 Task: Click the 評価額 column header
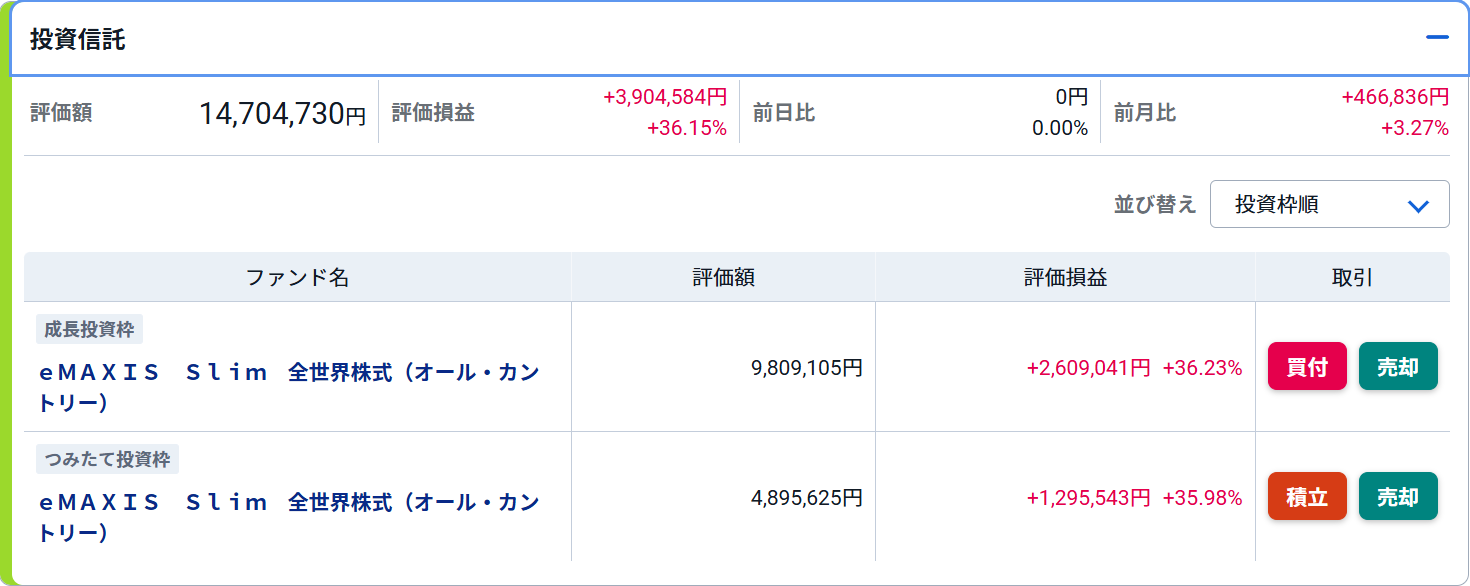[x=724, y=277]
